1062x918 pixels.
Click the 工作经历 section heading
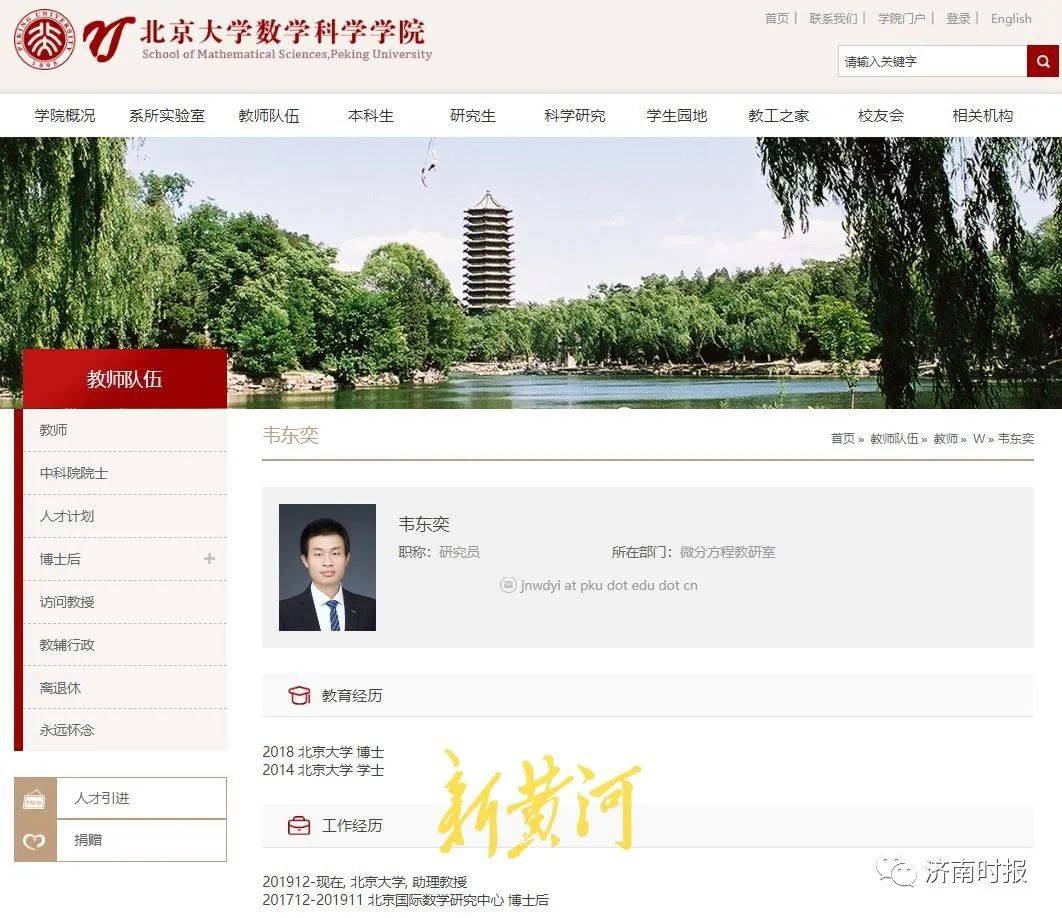(x=352, y=826)
